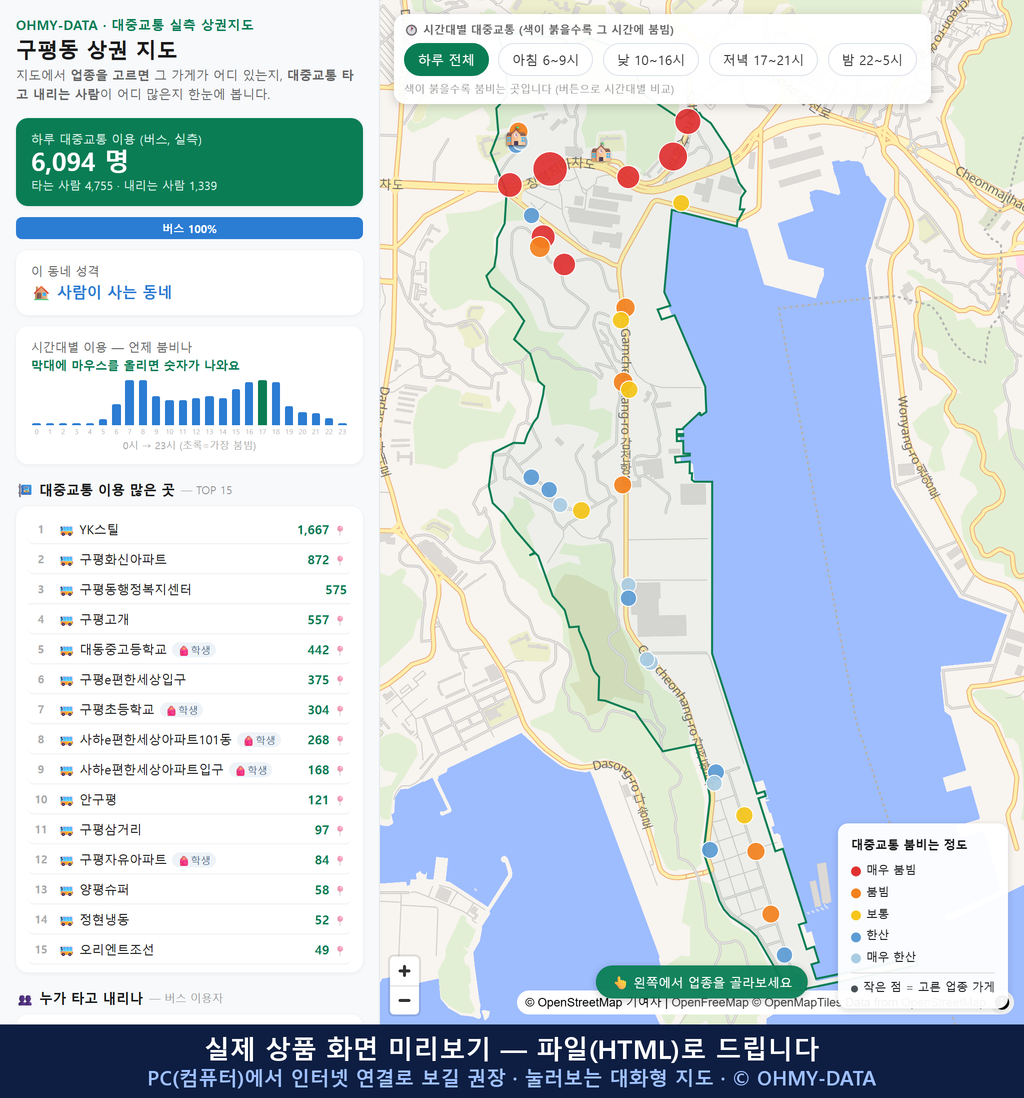Click the bus icon in the 사하e편한세상아파트101동 row
Viewport: 1024px width, 1098px height.
coord(67,740)
